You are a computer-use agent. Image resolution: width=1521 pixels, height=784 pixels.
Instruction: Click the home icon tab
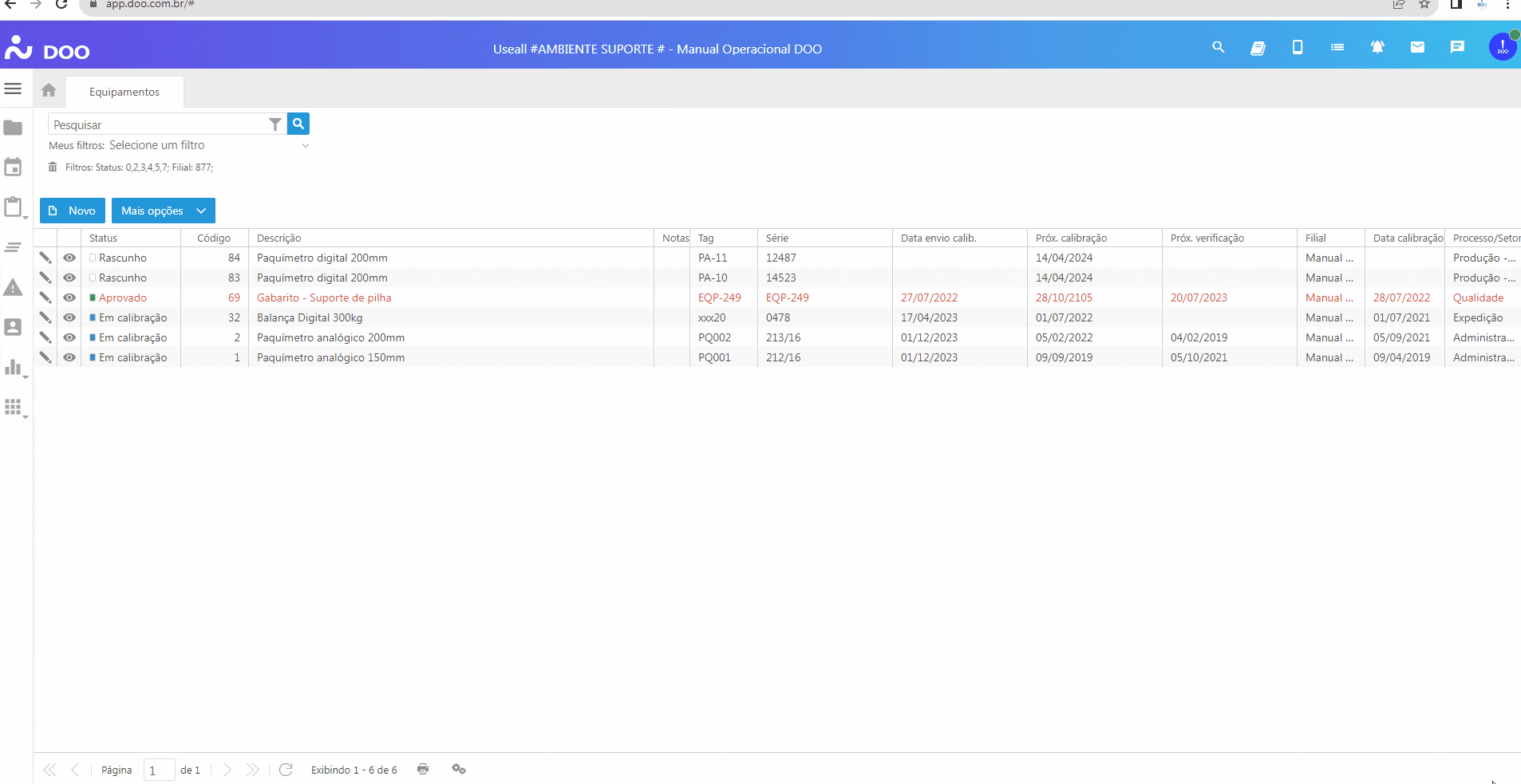point(49,90)
